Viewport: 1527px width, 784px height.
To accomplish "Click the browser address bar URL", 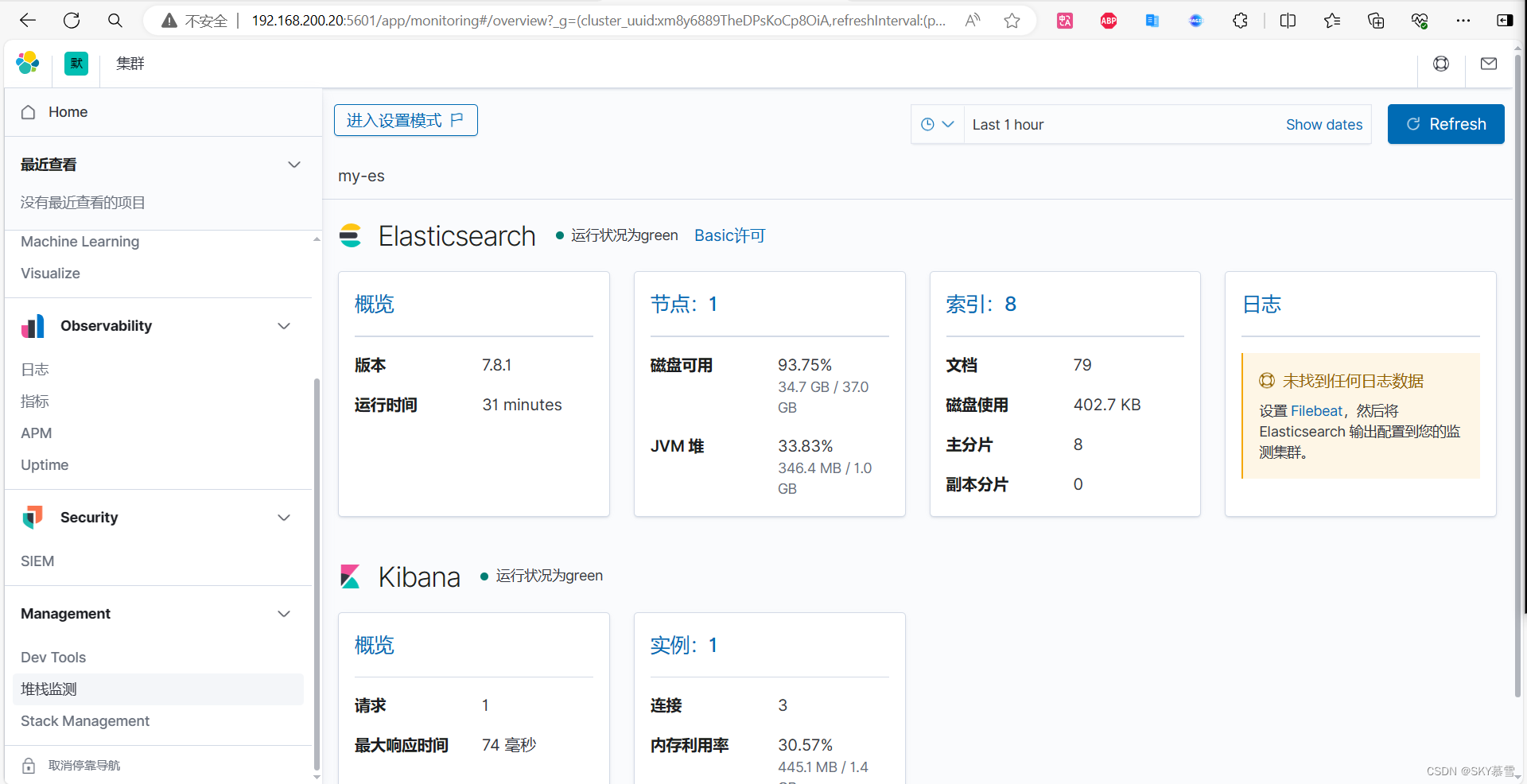I will point(599,21).
